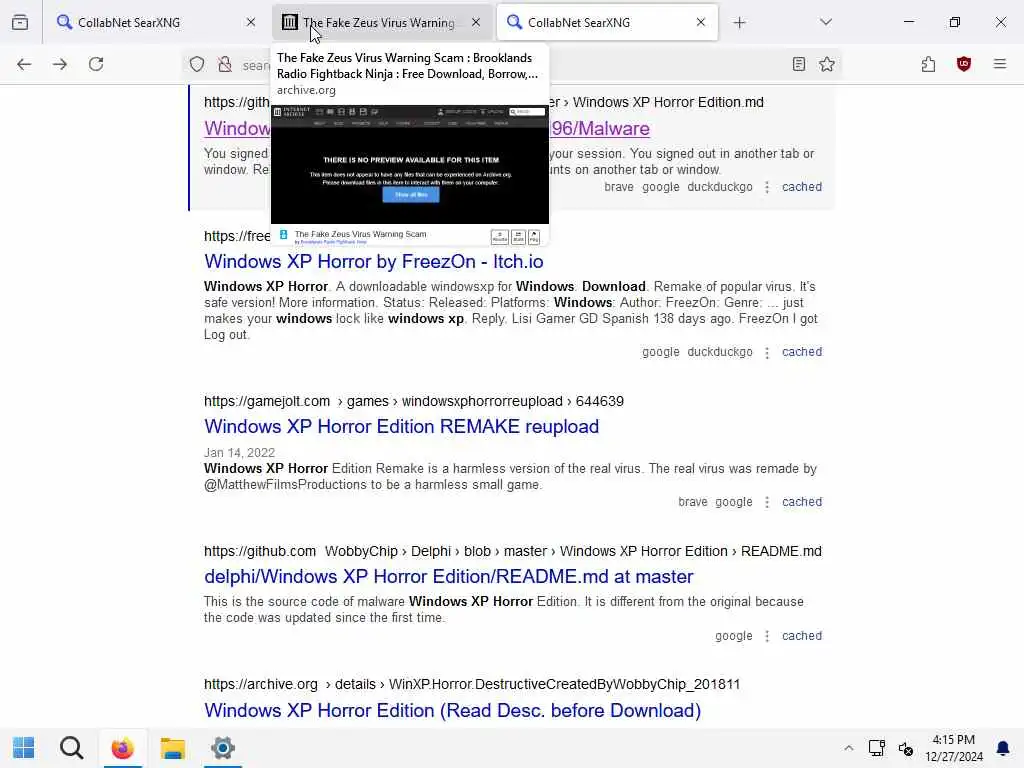Click muted volume icon in system tray

(905, 748)
